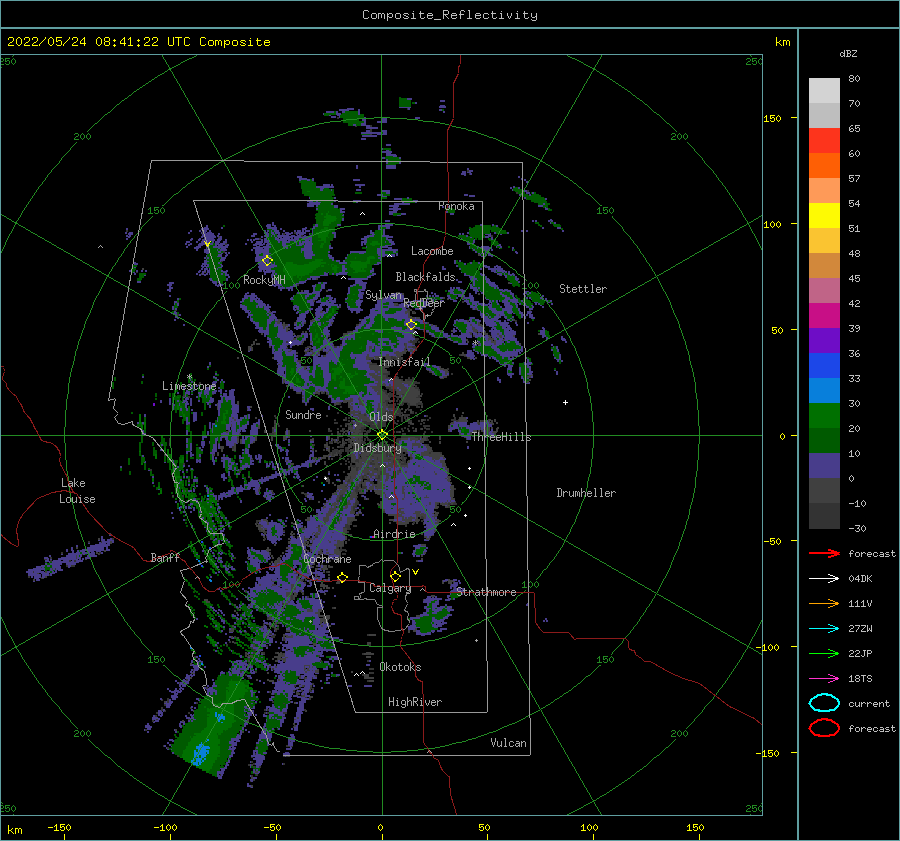The height and width of the screenshot is (841, 900).
Task: Click the 2022/05/24 08:41:22 UTC timestamp
Action: click(x=139, y=42)
